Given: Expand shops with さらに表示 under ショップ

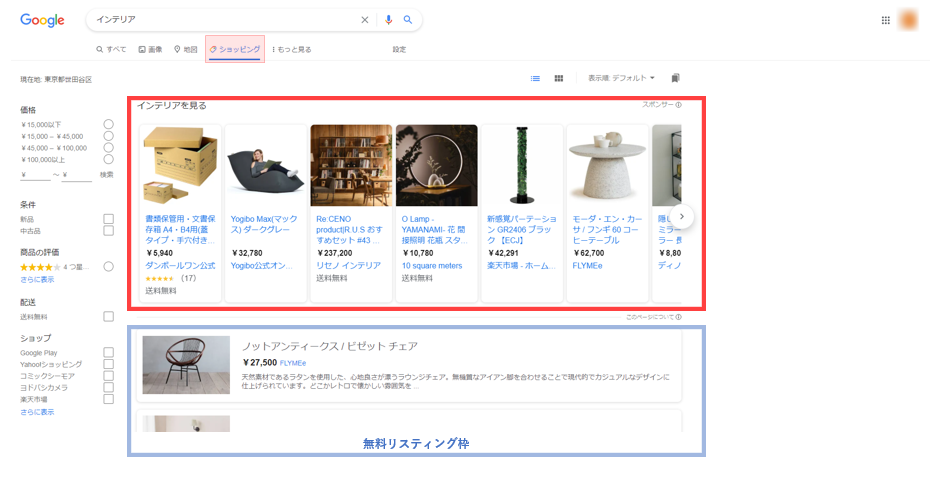Looking at the screenshot, I should (37, 412).
